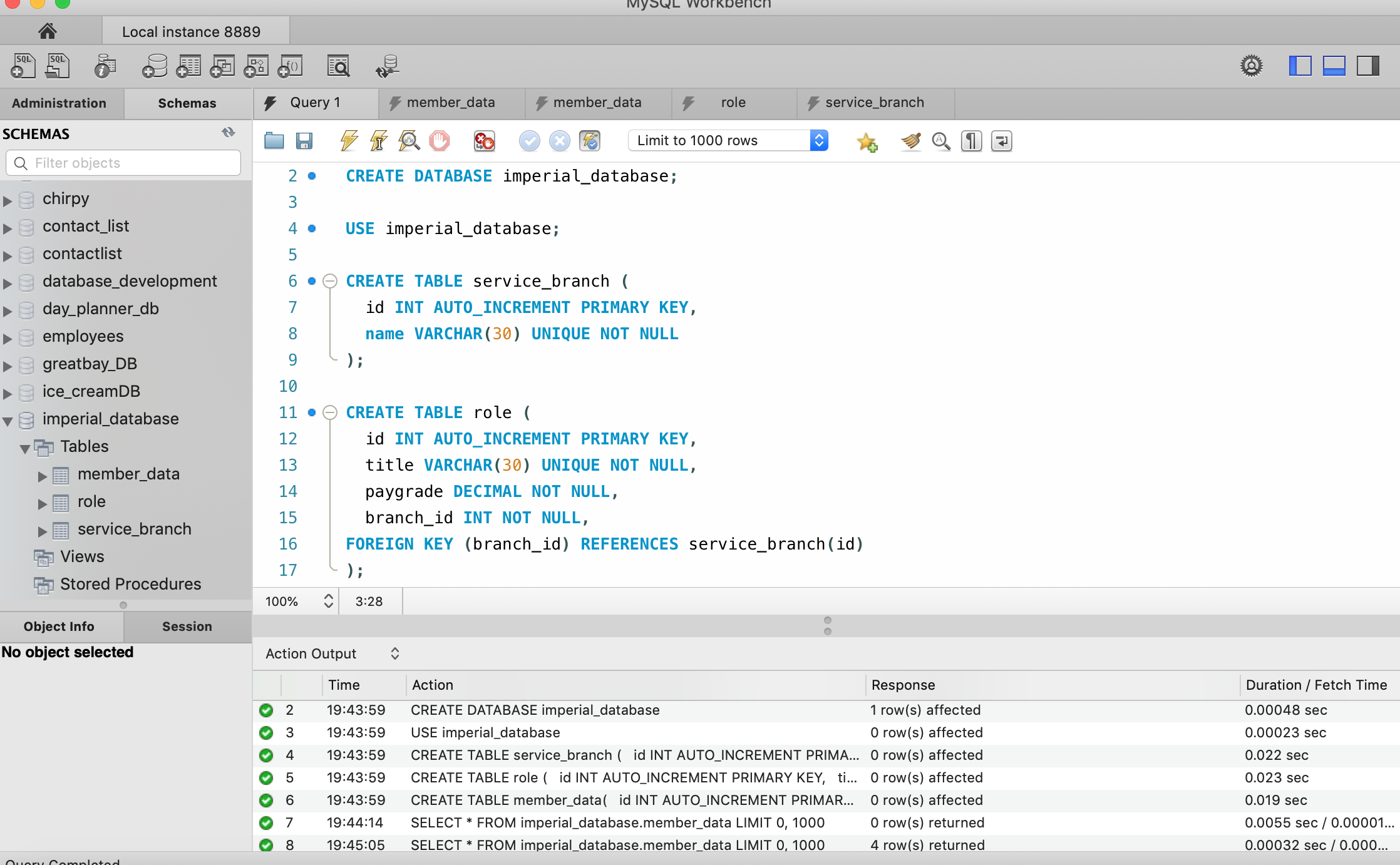The width and height of the screenshot is (1400, 865).
Task: Save the script using the floppy disk icon
Action: (304, 141)
